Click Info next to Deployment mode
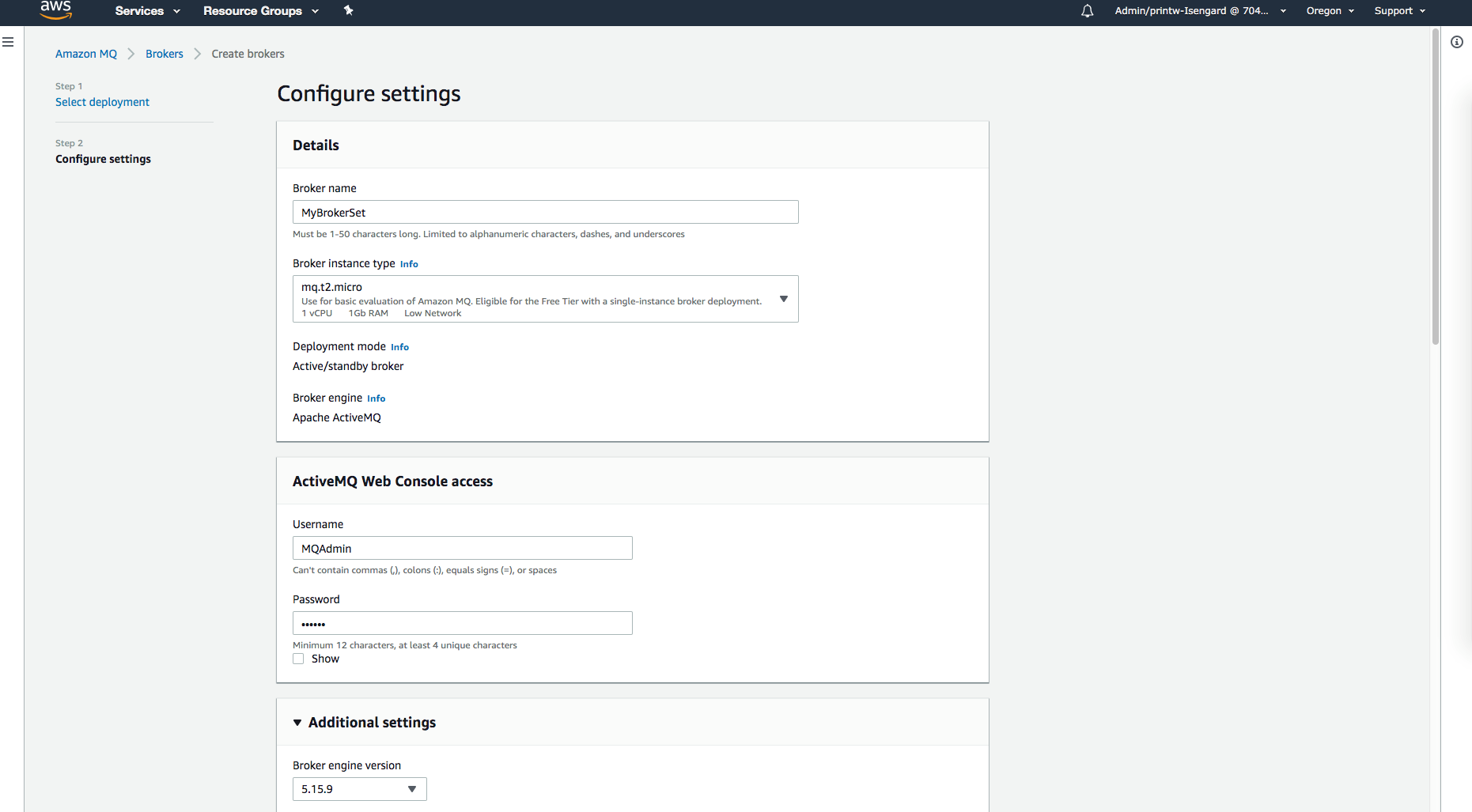The image size is (1472, 812). [x=399, y=347]
